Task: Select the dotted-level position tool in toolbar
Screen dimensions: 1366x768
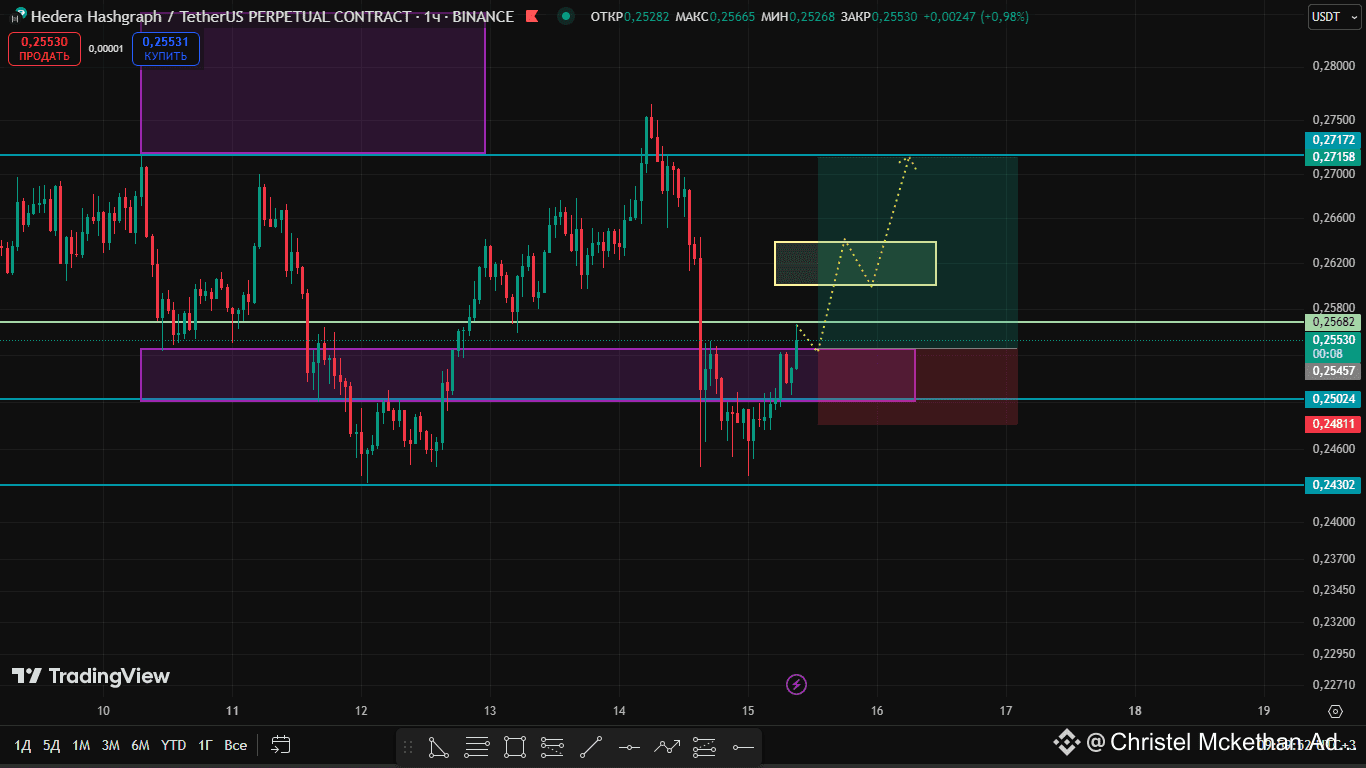Action: [705, 746]
